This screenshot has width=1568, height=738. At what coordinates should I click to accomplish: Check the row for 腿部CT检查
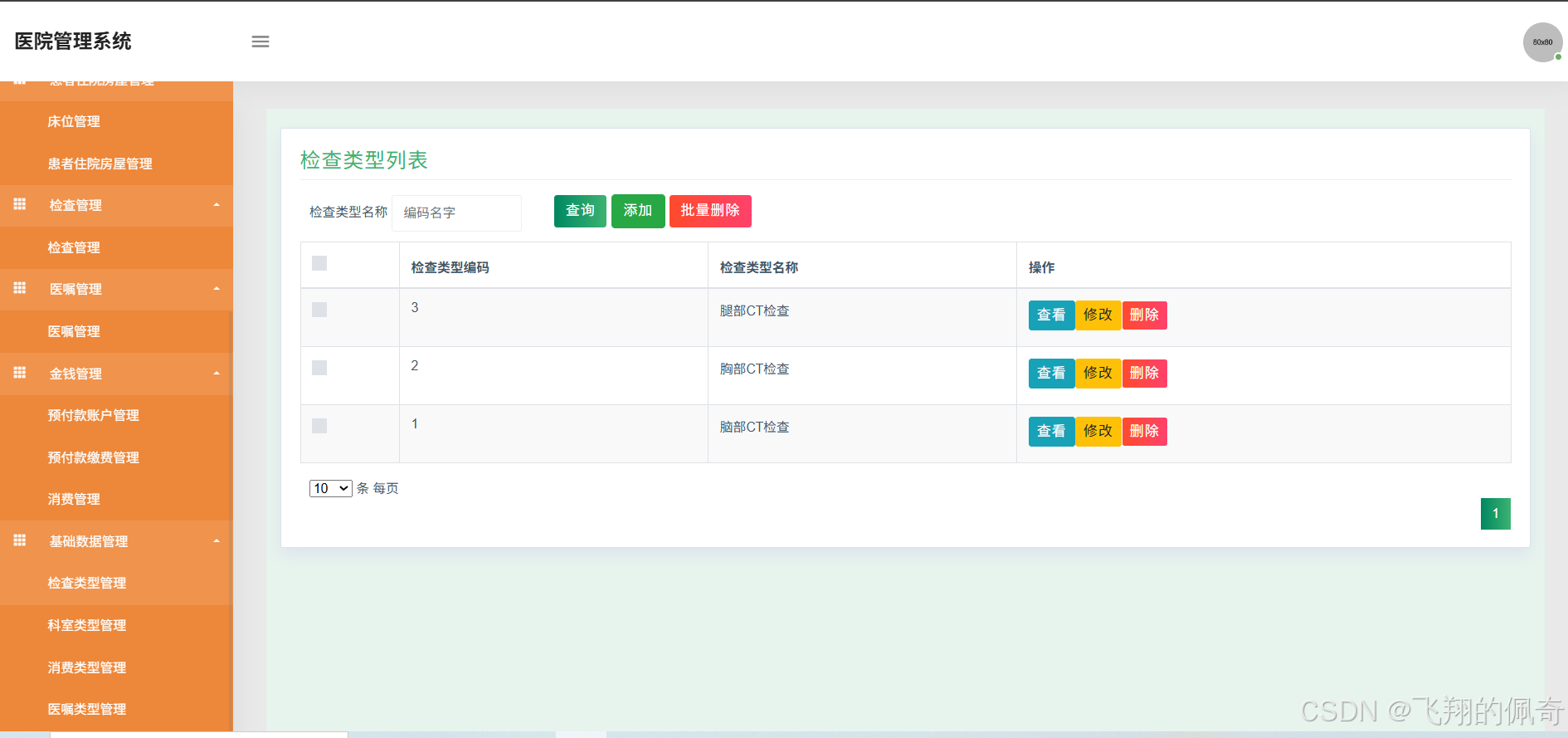(x=319, y=310)
